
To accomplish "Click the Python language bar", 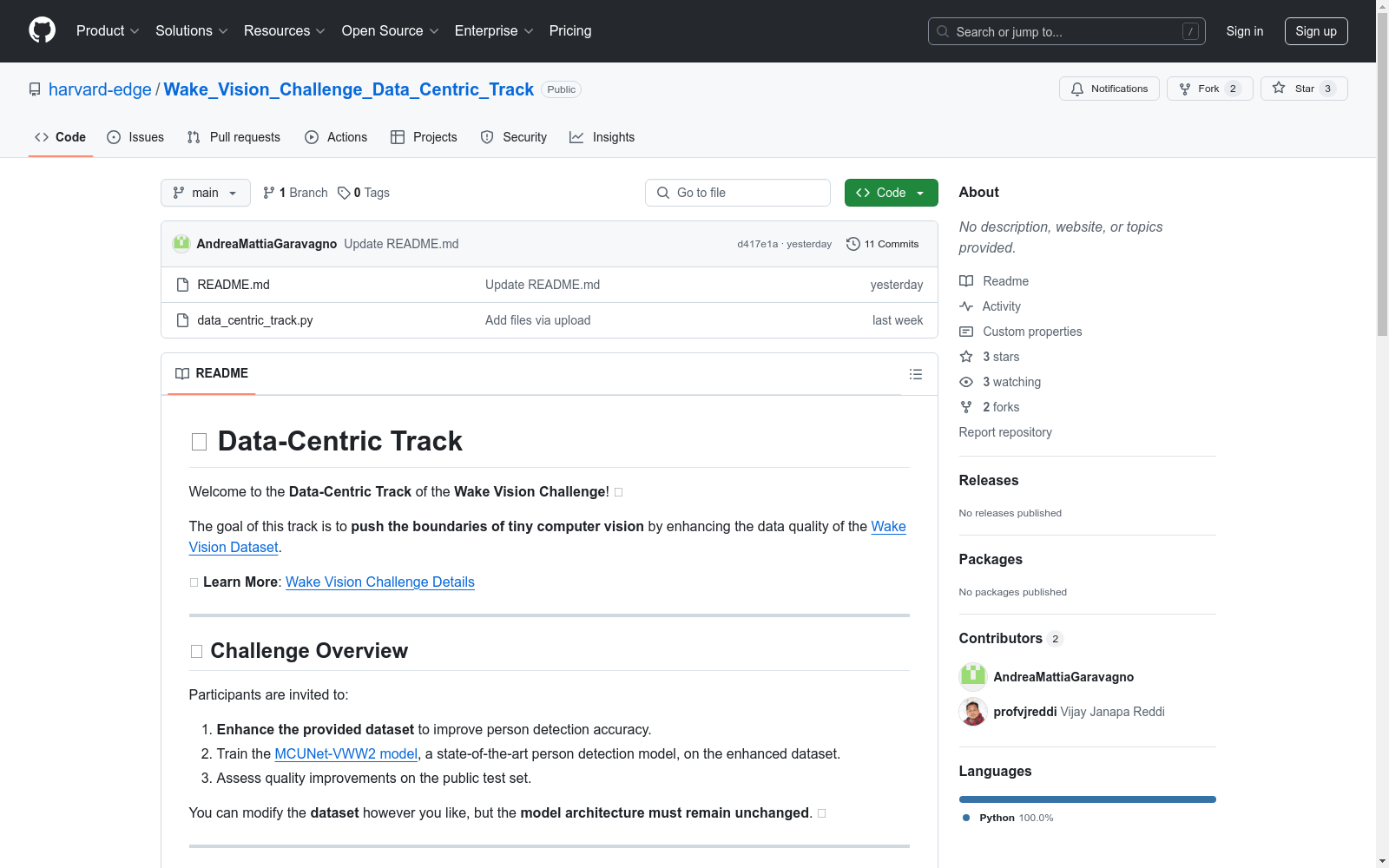I will tap(1088, 799).
